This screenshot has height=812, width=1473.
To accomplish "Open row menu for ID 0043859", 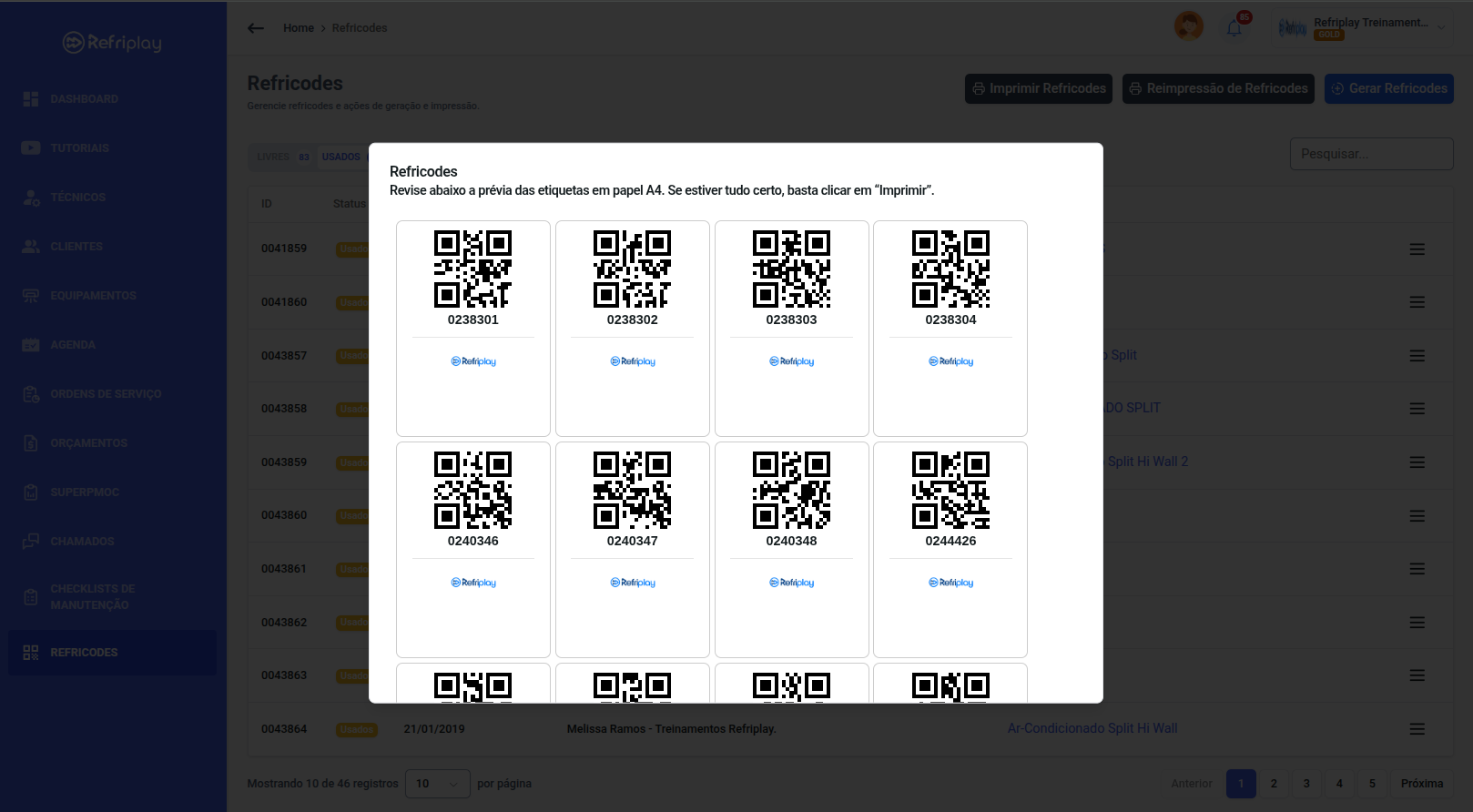I will [x=1417, y=462].
